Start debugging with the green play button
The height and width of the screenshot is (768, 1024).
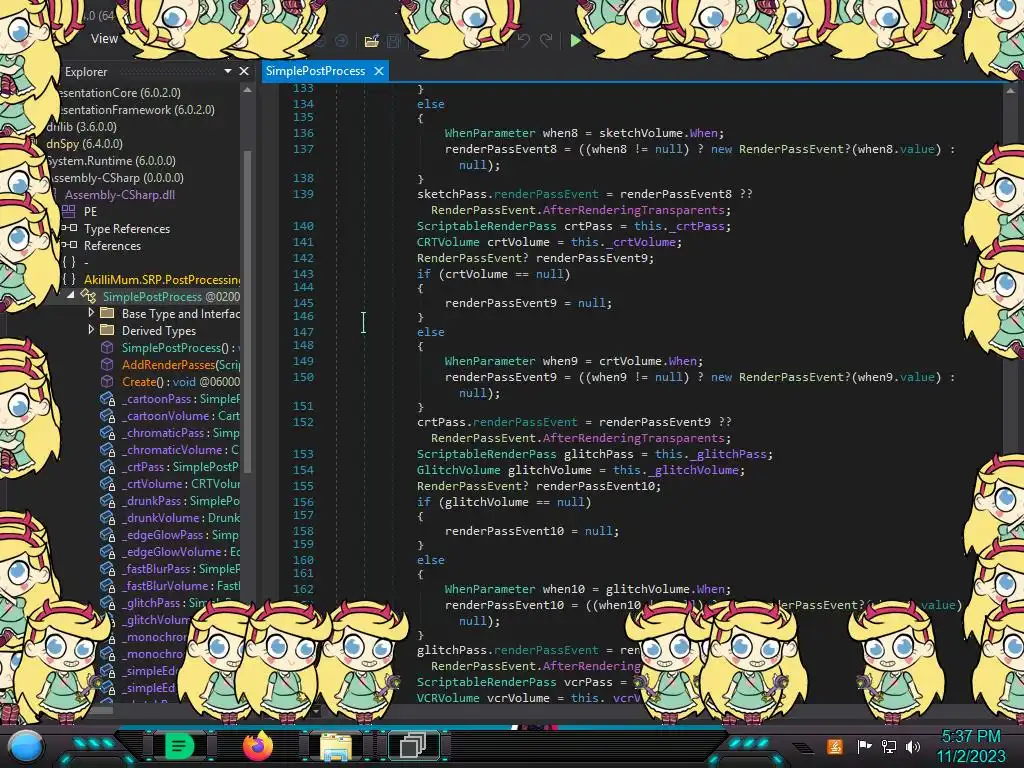coord(575,40)
